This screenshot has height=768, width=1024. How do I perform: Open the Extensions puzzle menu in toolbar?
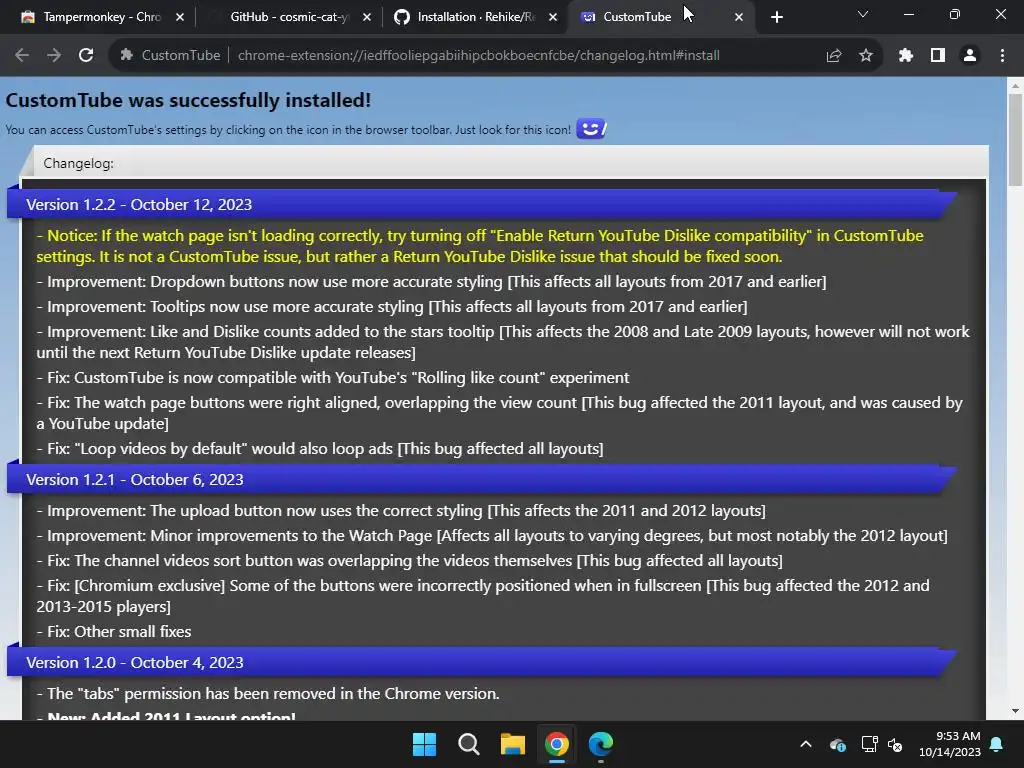tap(906, 56)
